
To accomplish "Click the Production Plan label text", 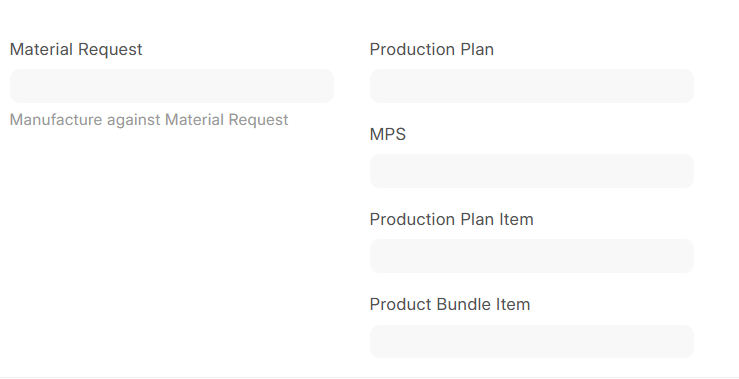I will coord(431,49).
